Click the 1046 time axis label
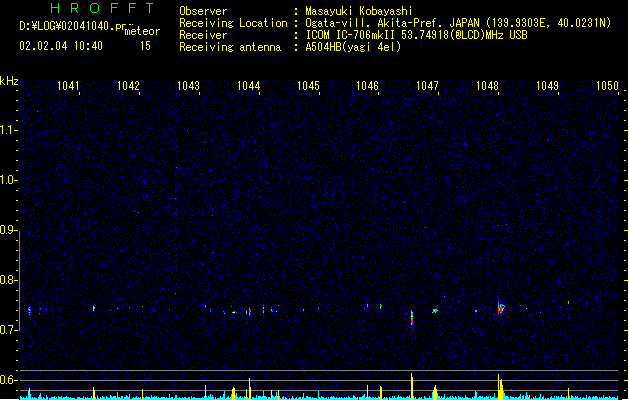The width and height of the screenshot is (629, 400). pyautogui.click(x=367, y=86)
